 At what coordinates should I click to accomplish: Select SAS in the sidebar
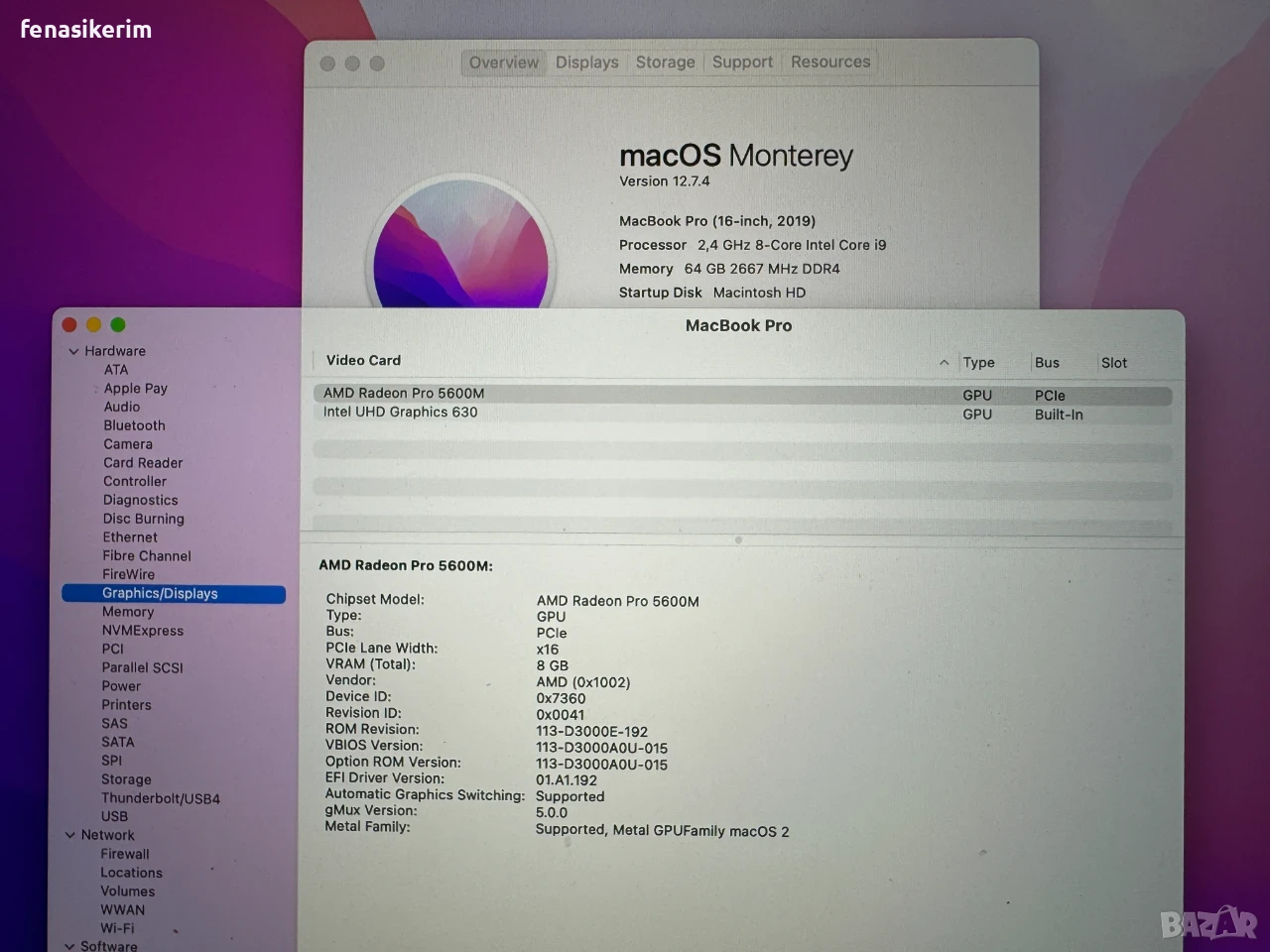tap(114, 724)
